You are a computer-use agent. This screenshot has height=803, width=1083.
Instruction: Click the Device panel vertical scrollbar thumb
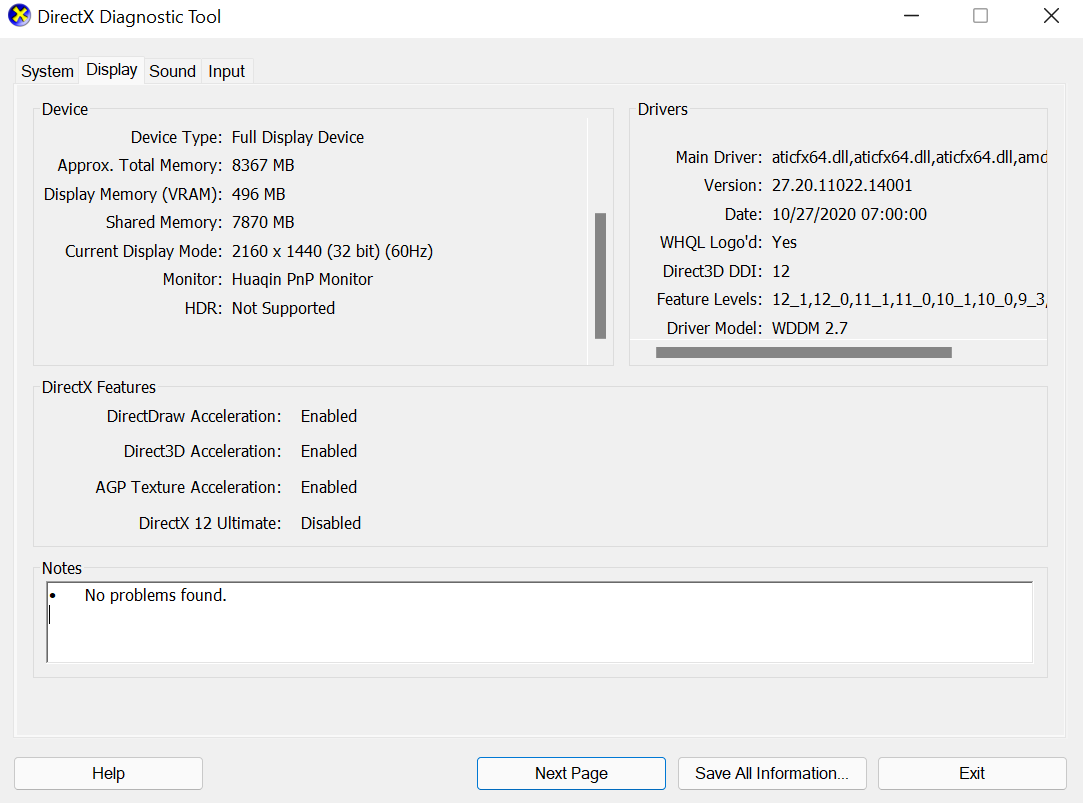click(600, 275)
